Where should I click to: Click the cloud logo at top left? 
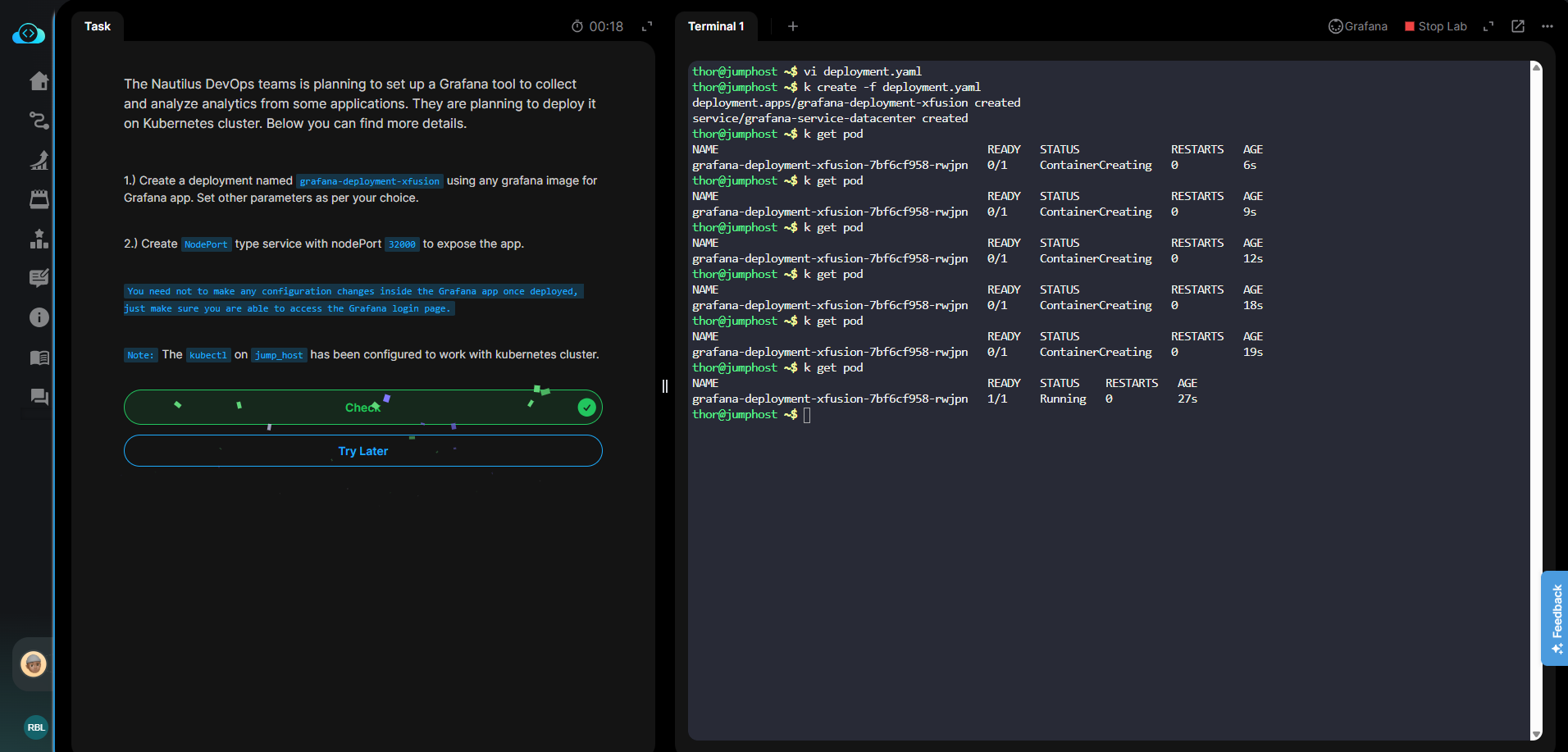(x=29, y=34)
